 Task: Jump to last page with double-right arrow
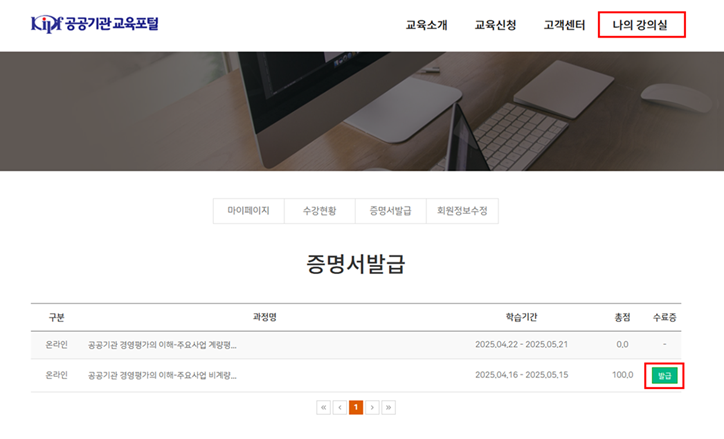point(389,407)
